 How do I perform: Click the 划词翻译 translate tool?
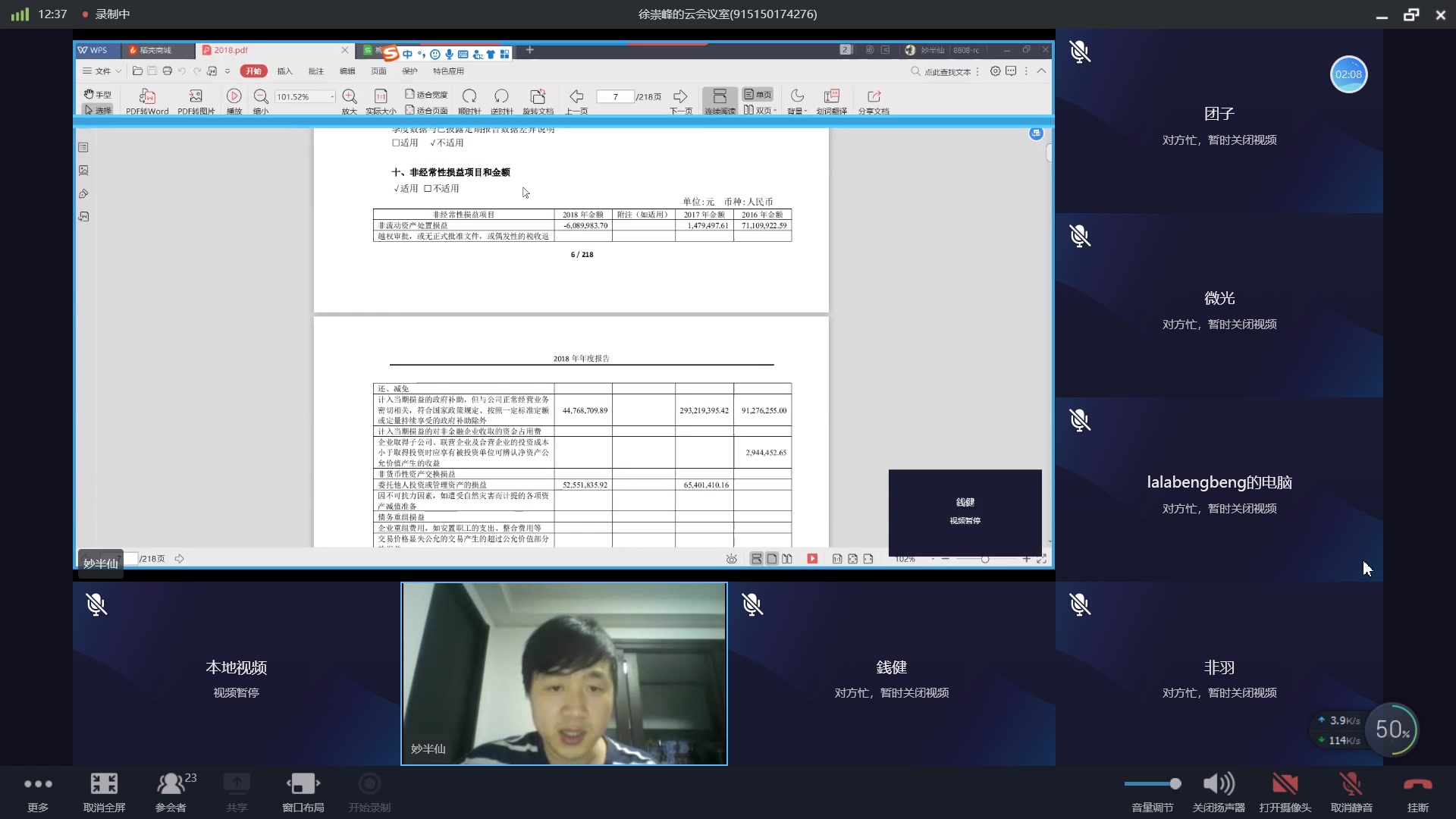click(831, 102)
